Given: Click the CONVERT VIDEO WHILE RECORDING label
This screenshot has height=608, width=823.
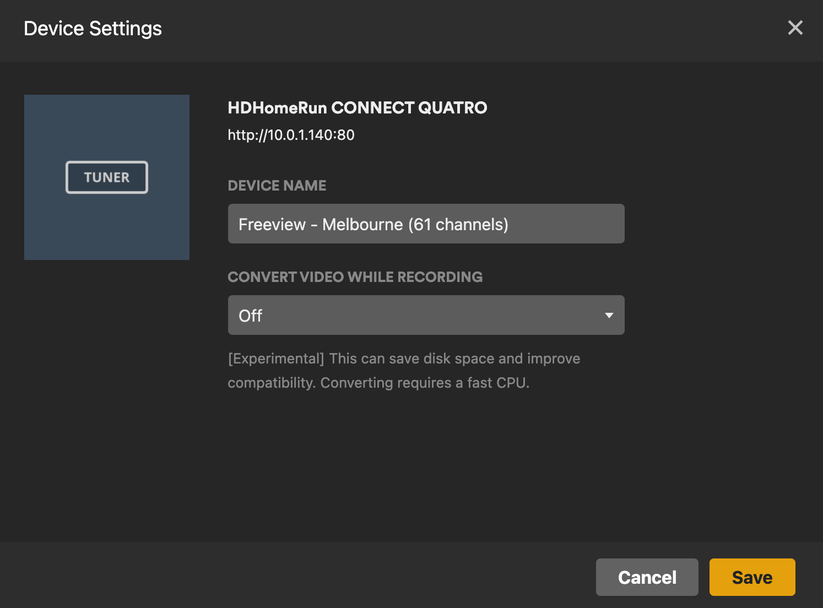Looking at the screenshot, I should tap(355, 277).
